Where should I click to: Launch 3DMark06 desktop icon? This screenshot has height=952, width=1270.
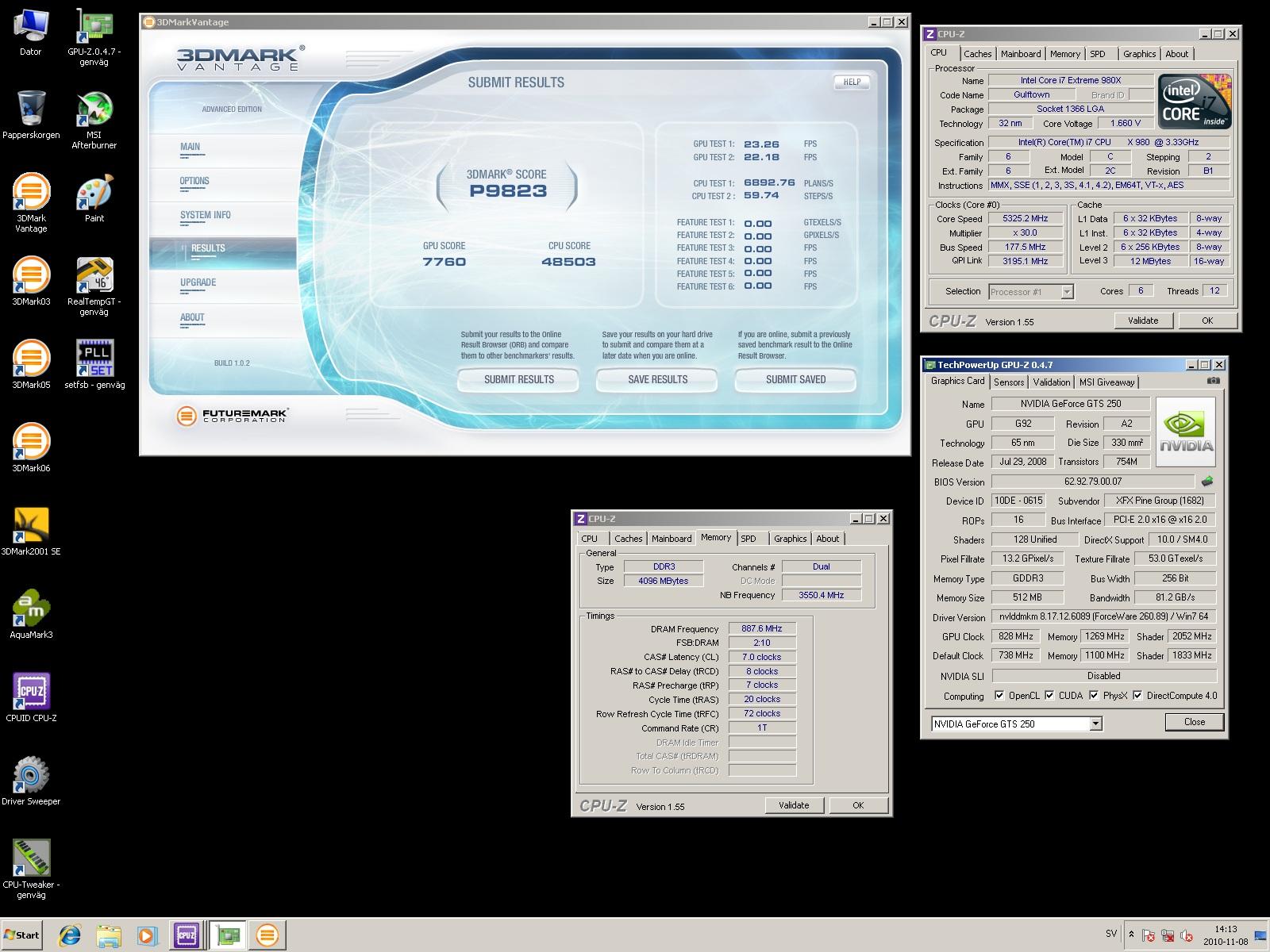coord(31,448)
